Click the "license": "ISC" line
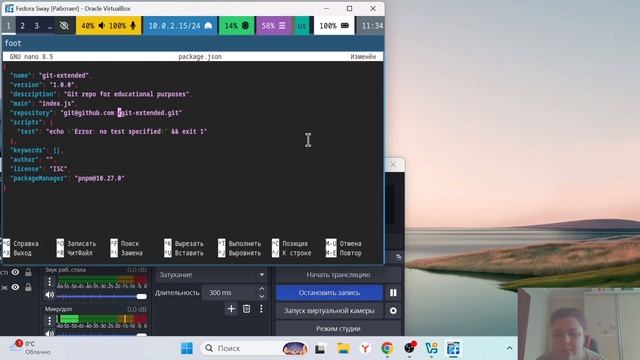 point(40,169)
